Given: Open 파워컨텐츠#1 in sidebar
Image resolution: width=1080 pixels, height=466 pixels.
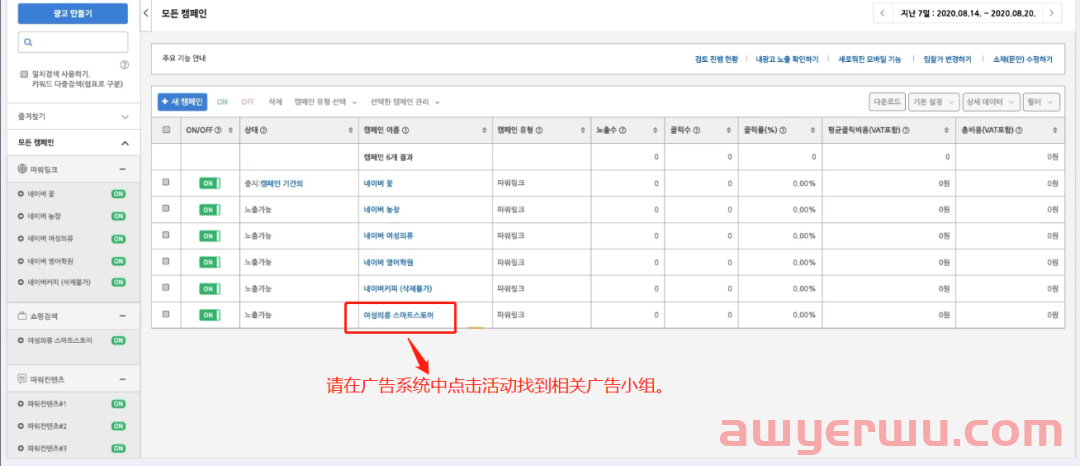Looking at the screenshot, I should [46, 403].
